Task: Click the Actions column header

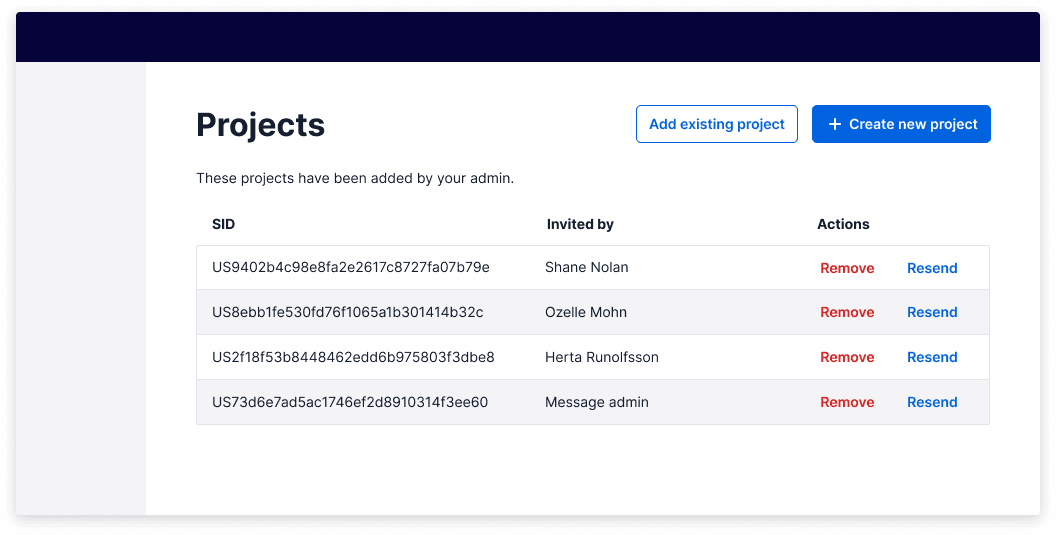Action: (x=843, y=224)
